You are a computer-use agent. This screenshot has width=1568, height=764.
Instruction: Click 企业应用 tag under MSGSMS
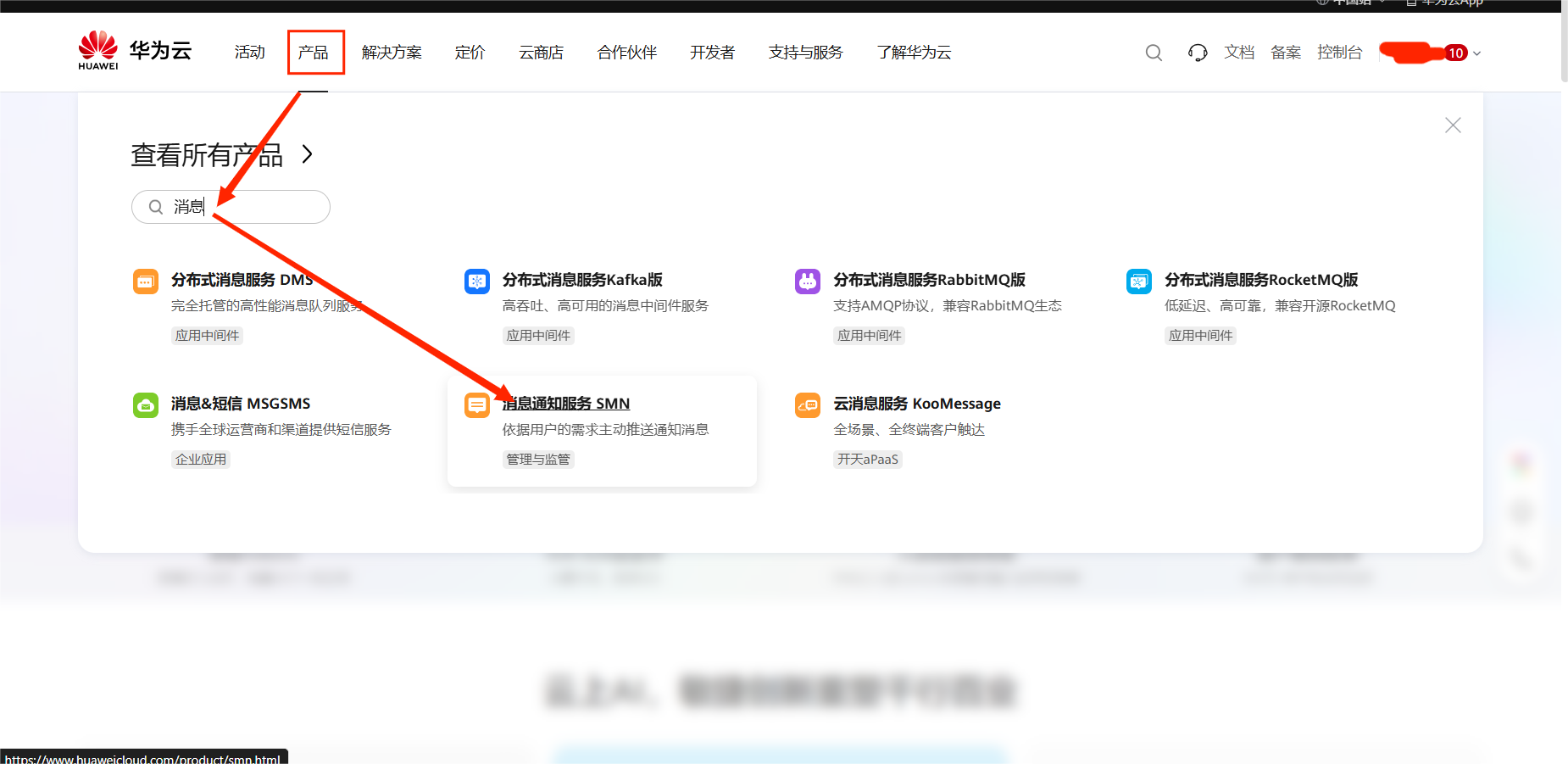pos(201,460)
